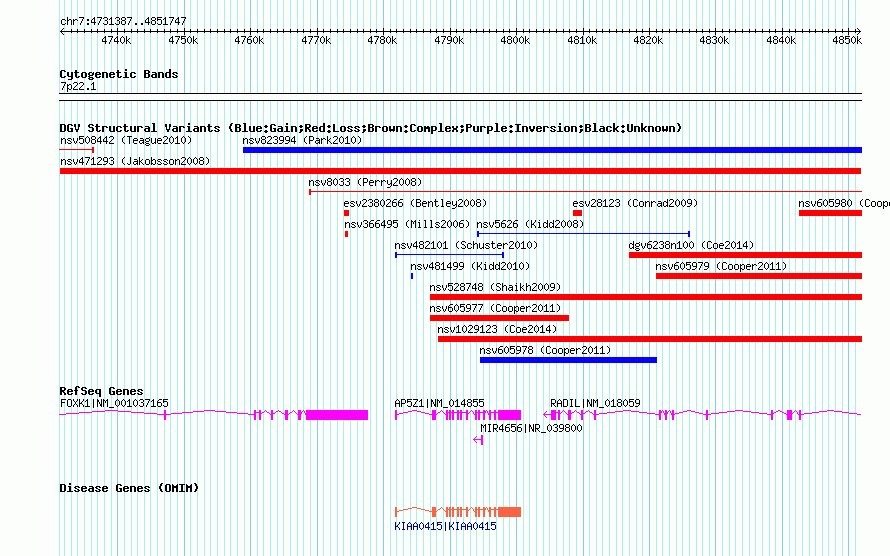The image size is (890, 556).
Task: Click the chr7:4731387..4851747 coordinate label
Action: tap(123, 22)
